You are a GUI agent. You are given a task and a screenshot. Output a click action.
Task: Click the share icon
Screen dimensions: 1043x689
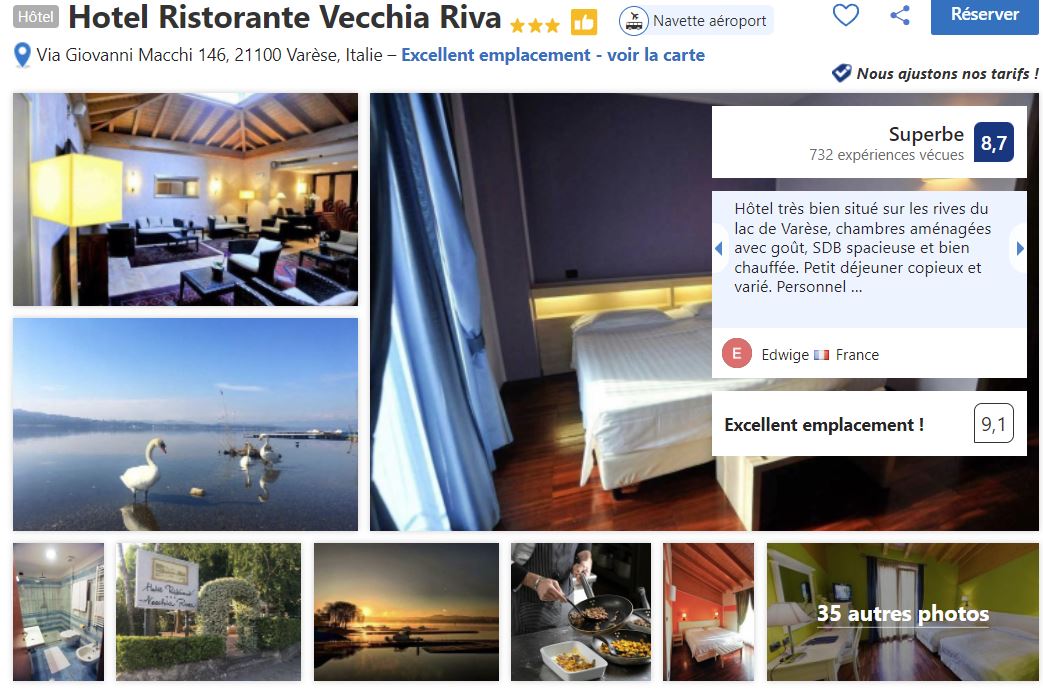coord(900,15)
